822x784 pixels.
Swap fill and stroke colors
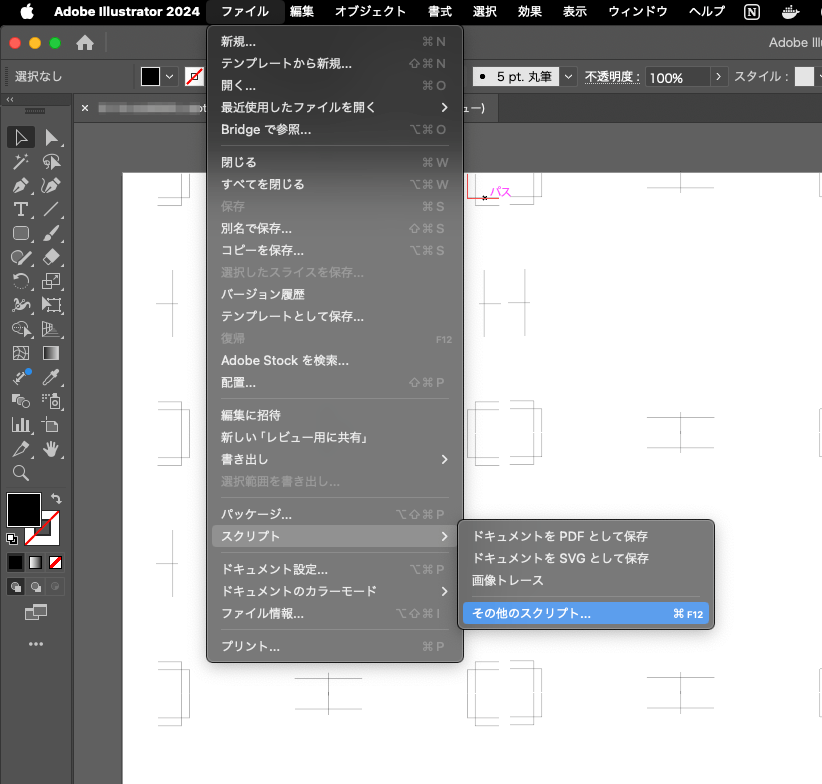click(56, 498)
